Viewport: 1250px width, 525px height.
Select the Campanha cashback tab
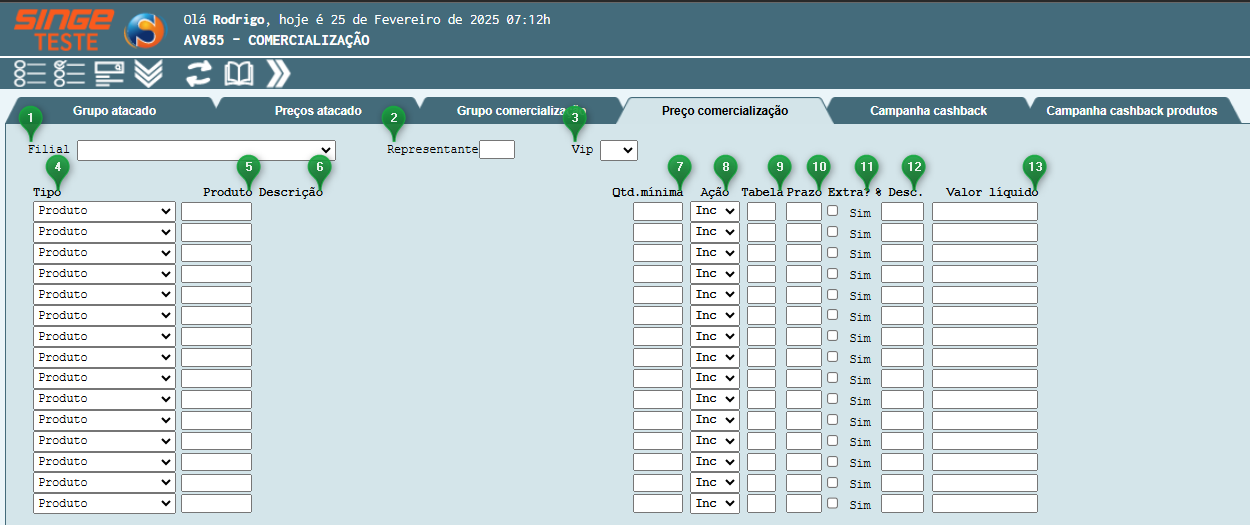[x=928, y=111]
